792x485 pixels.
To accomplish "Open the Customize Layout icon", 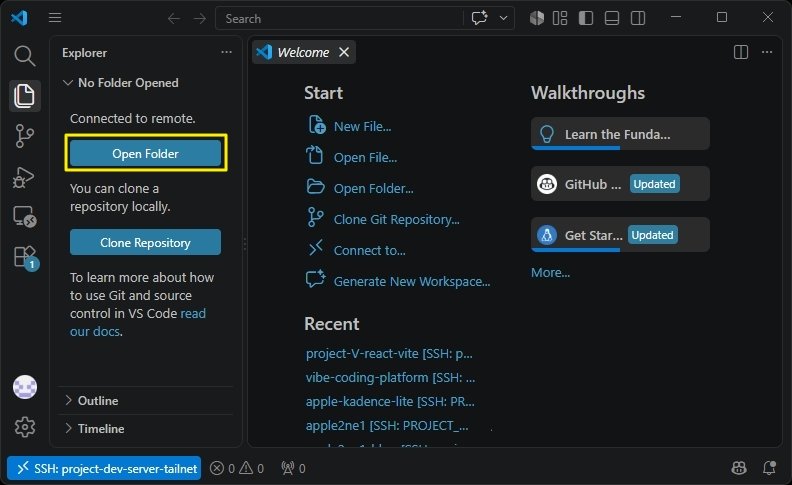I will pos(560,18).
